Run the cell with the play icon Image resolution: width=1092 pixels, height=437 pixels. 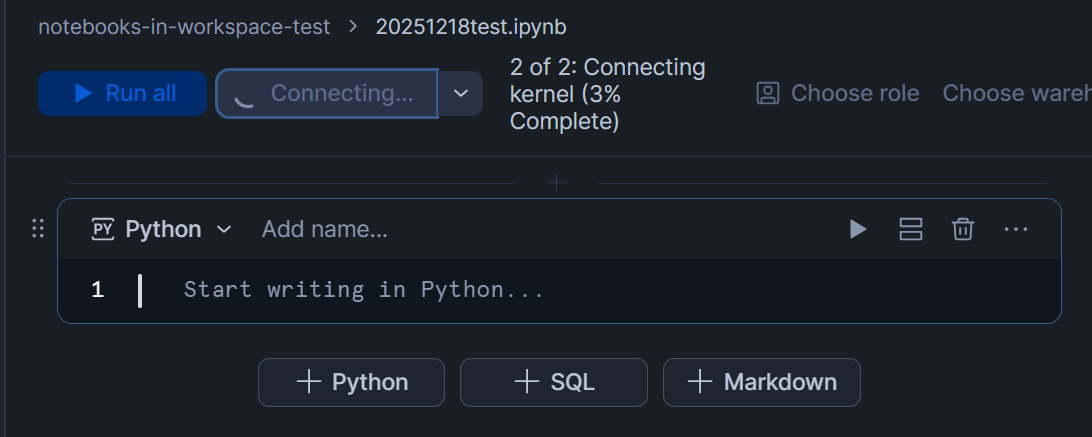857,229
